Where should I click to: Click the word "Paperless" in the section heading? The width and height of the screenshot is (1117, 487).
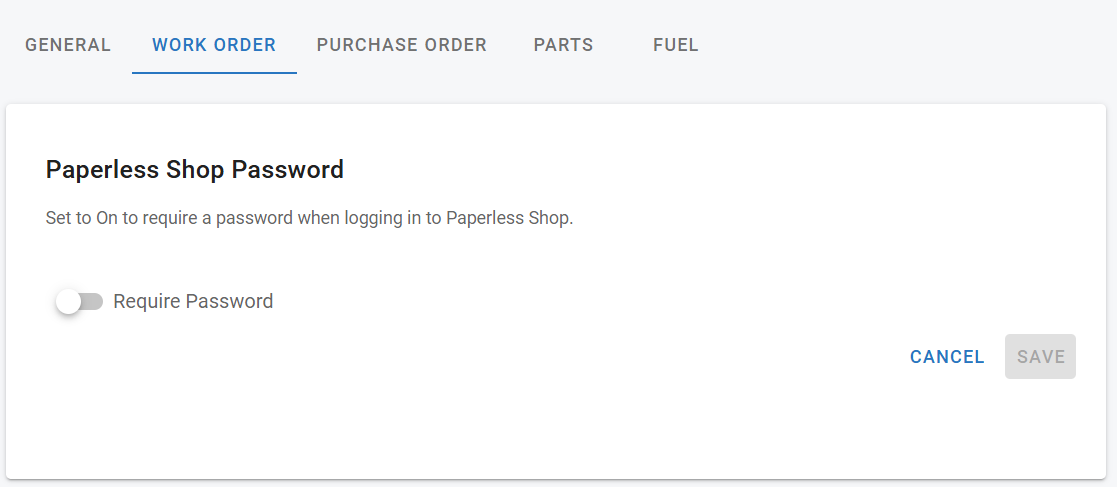coord(96,170)
